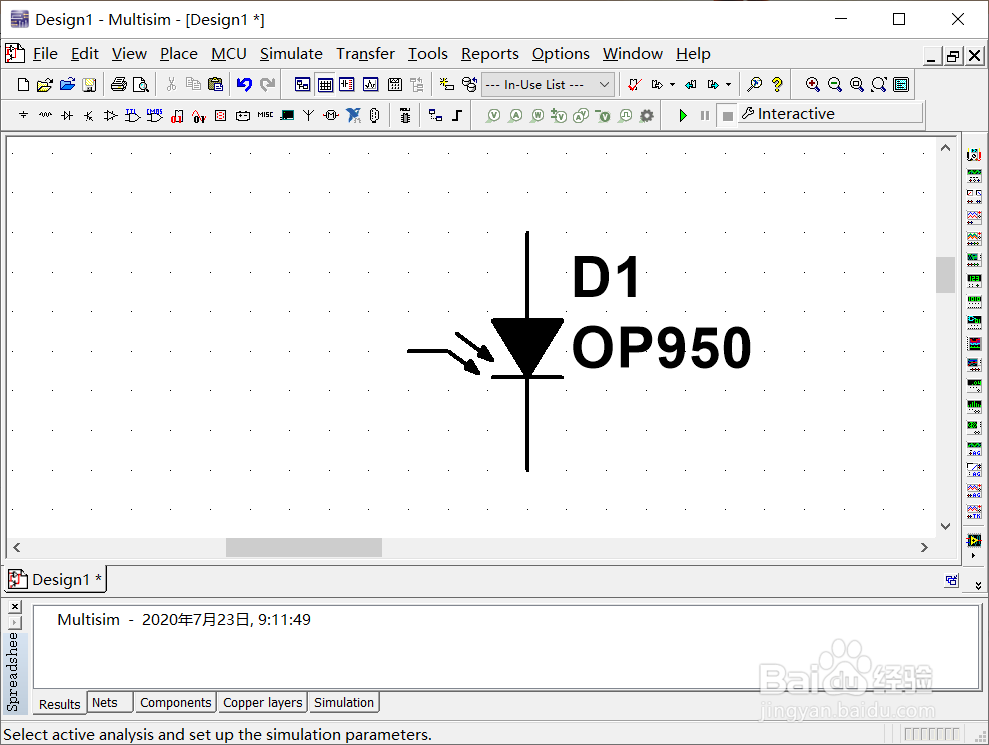Toggle full screen view
Viewport: 989px width, 745px height.
pyautogui.click(x=901, y=85)
